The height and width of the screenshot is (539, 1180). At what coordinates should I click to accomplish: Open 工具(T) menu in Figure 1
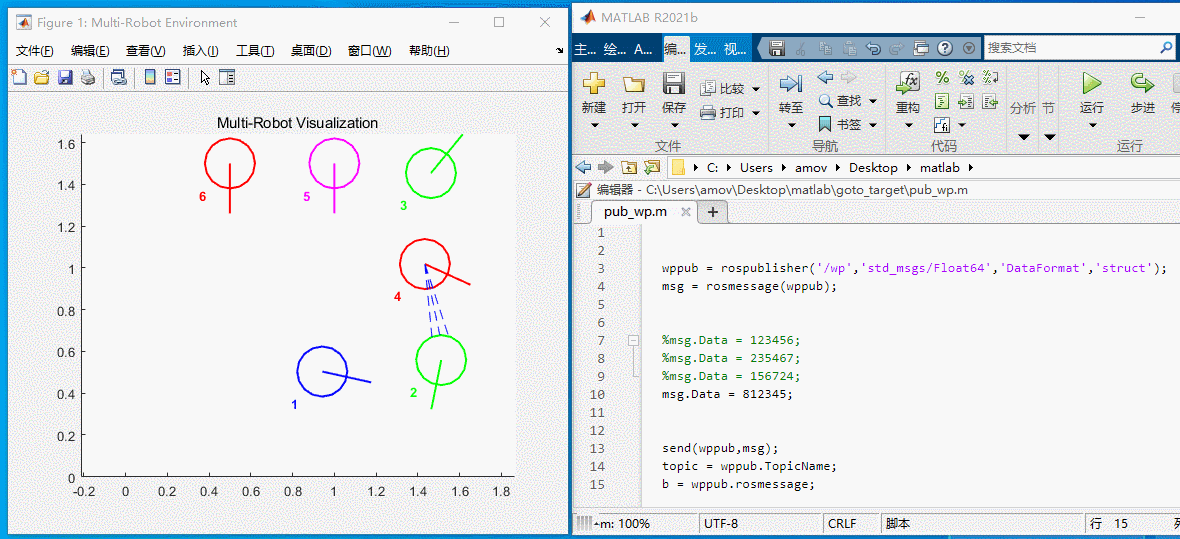tap(255, 50)
